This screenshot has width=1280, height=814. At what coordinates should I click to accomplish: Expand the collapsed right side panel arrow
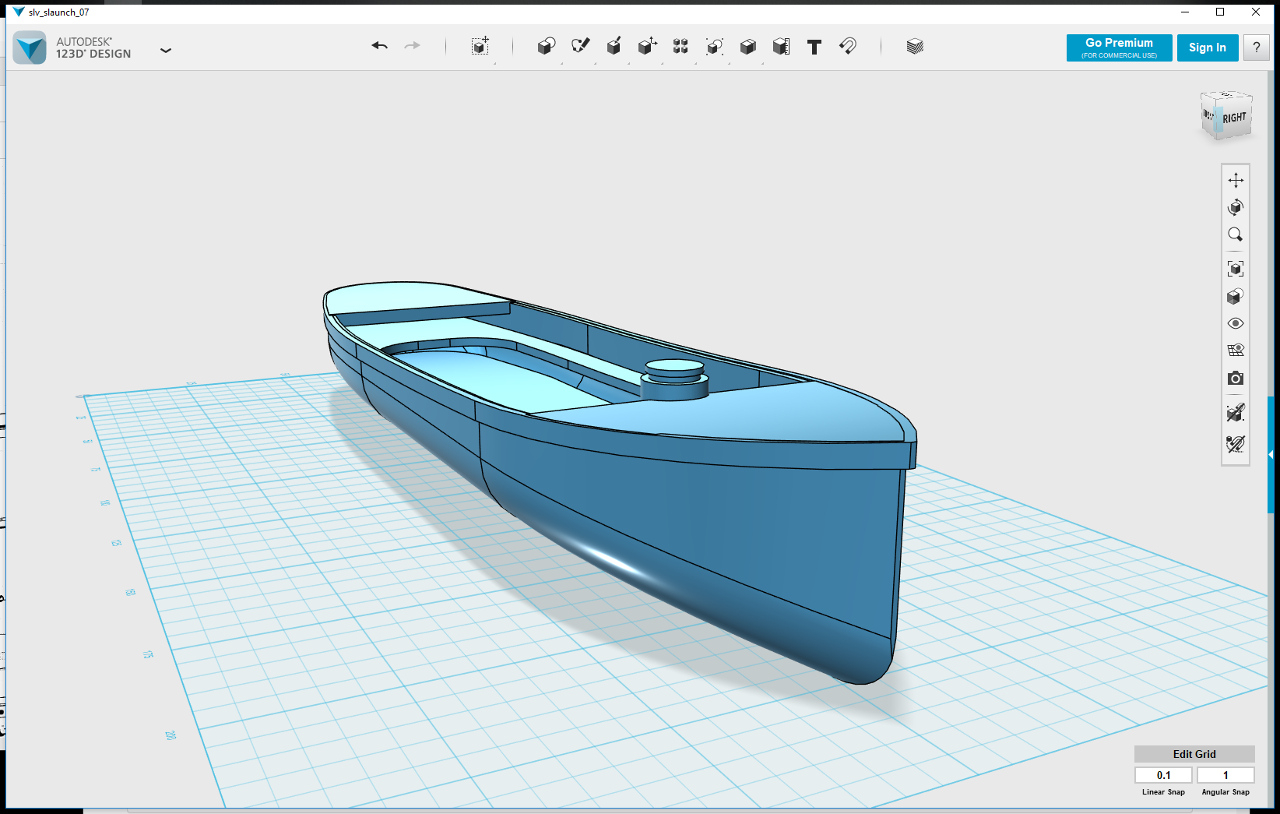1271,454
